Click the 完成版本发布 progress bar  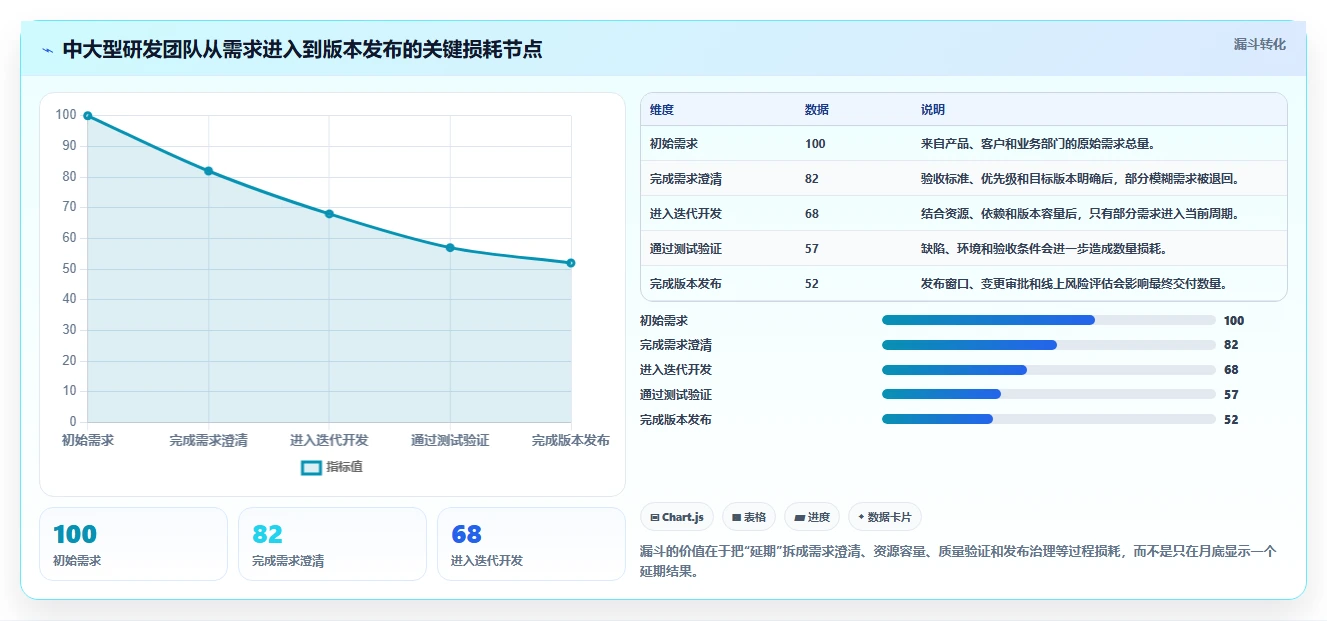(1049, 420)
